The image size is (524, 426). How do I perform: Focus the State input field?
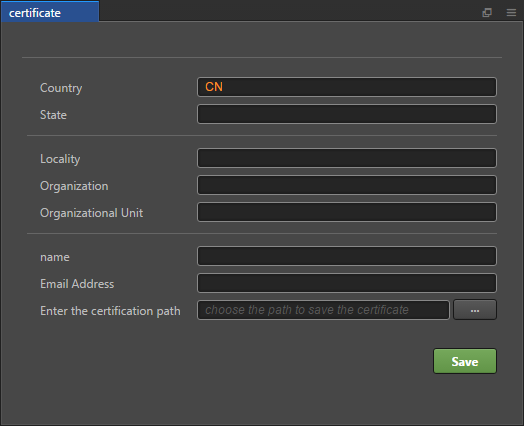click(347, 114)
